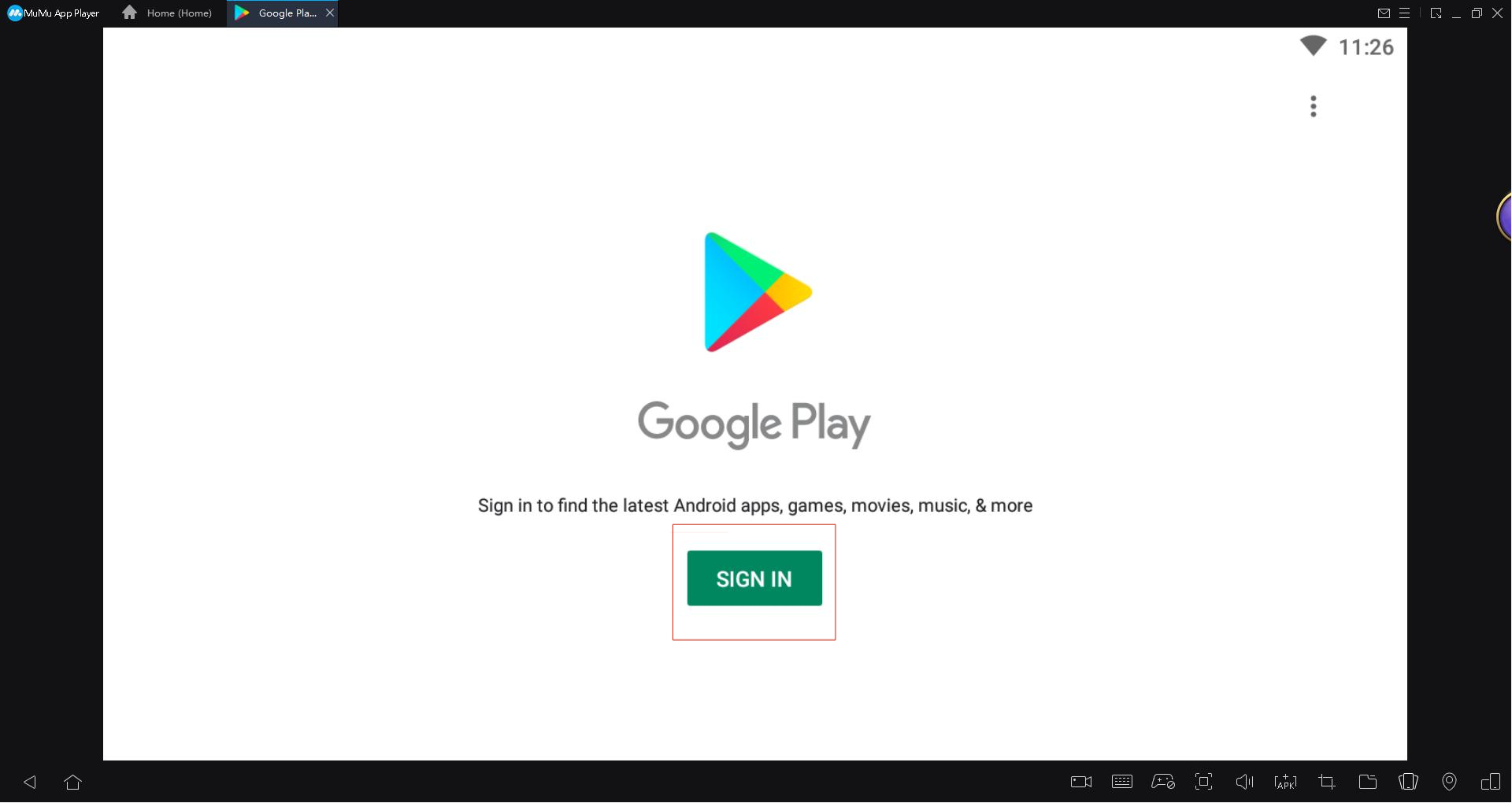This screenshot has height=803, width=1512.
Task: Open the location pin tool
Action: [x=1450, y=782]
